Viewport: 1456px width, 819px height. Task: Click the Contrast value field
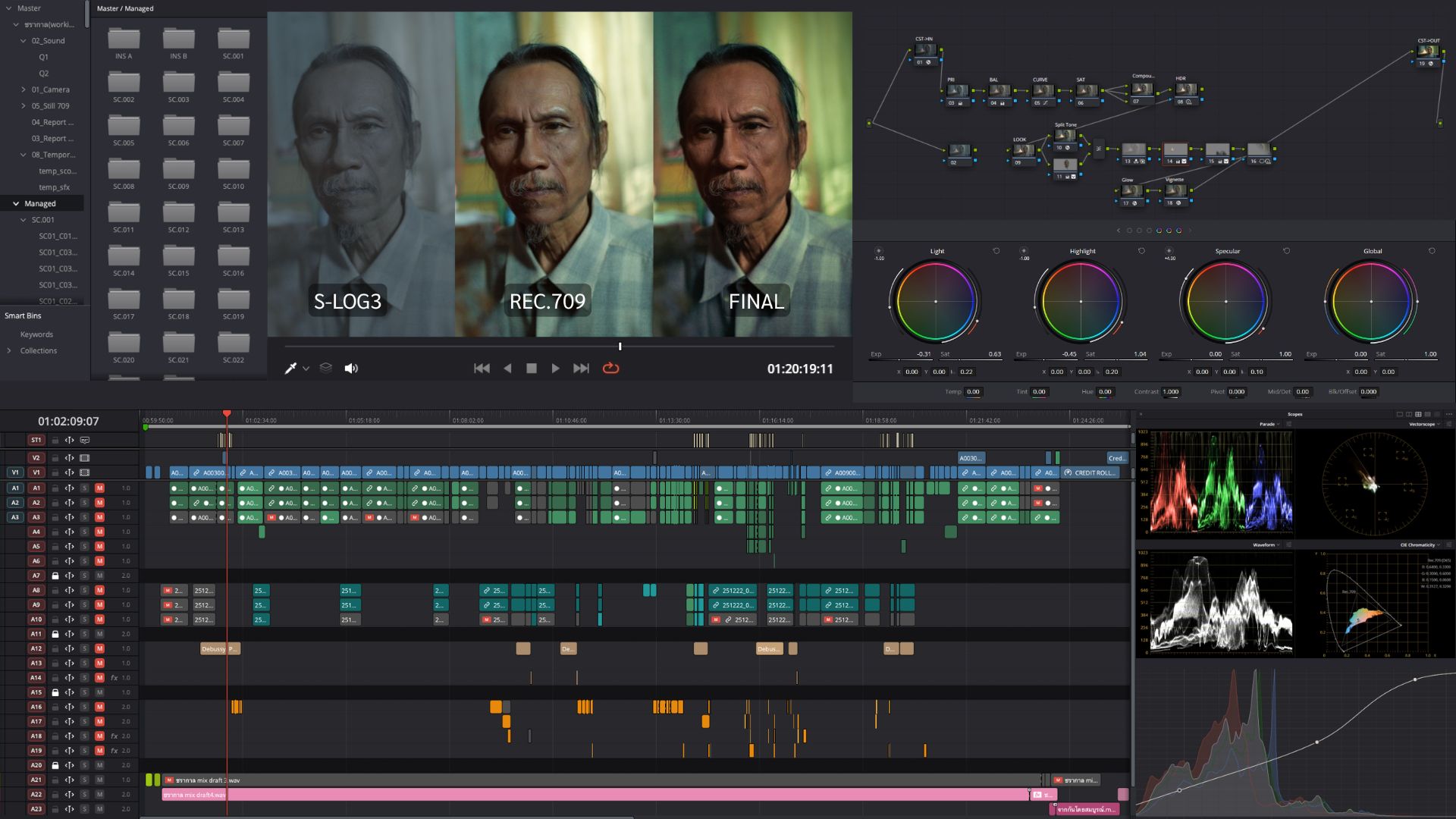click(1172, 392)
